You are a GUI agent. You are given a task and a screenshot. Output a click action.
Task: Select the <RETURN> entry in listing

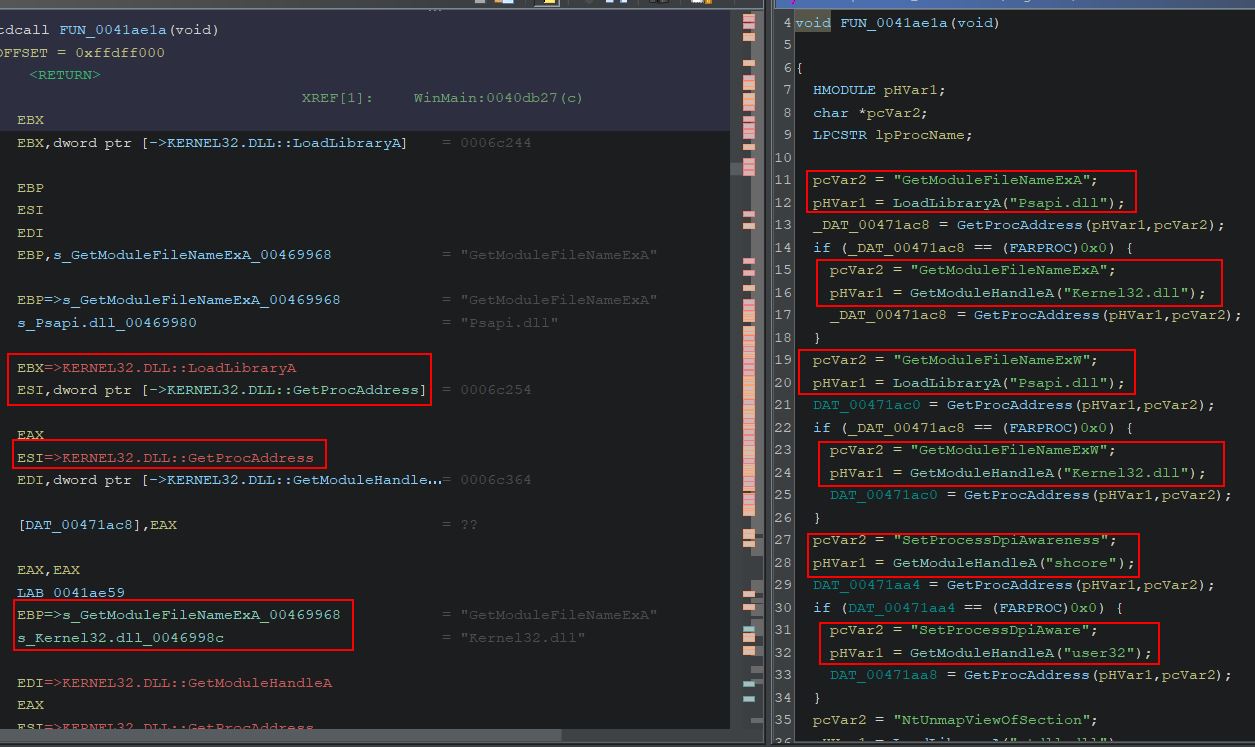(65, 75)
